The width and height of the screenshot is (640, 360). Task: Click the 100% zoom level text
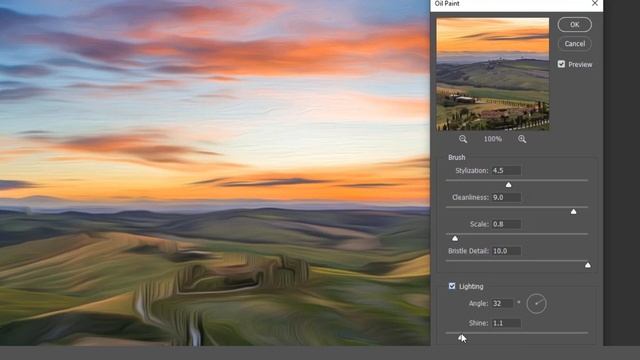[x=493, y=139]
